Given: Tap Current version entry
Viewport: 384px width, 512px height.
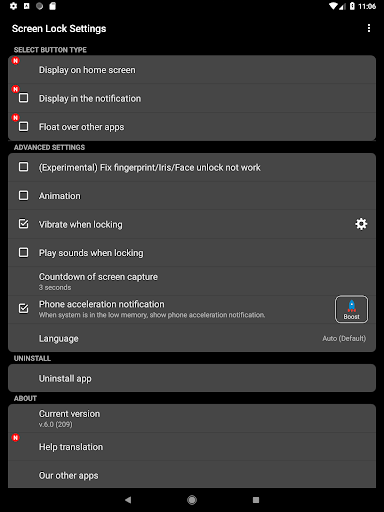Looking at the screenshot, I should pyautogui.click(x=192, y=419).
